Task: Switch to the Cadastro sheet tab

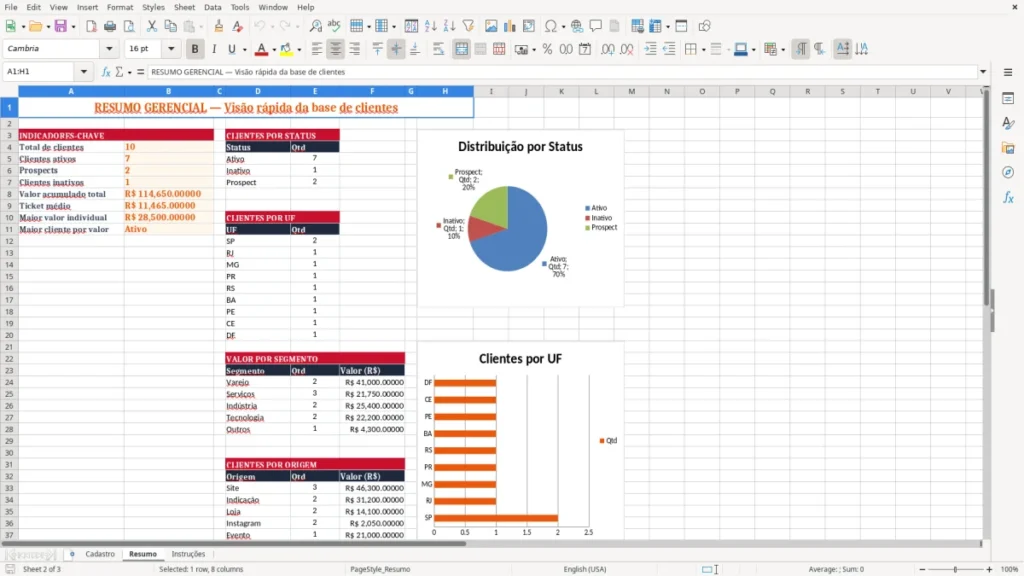Action: [x=100, y=554]
